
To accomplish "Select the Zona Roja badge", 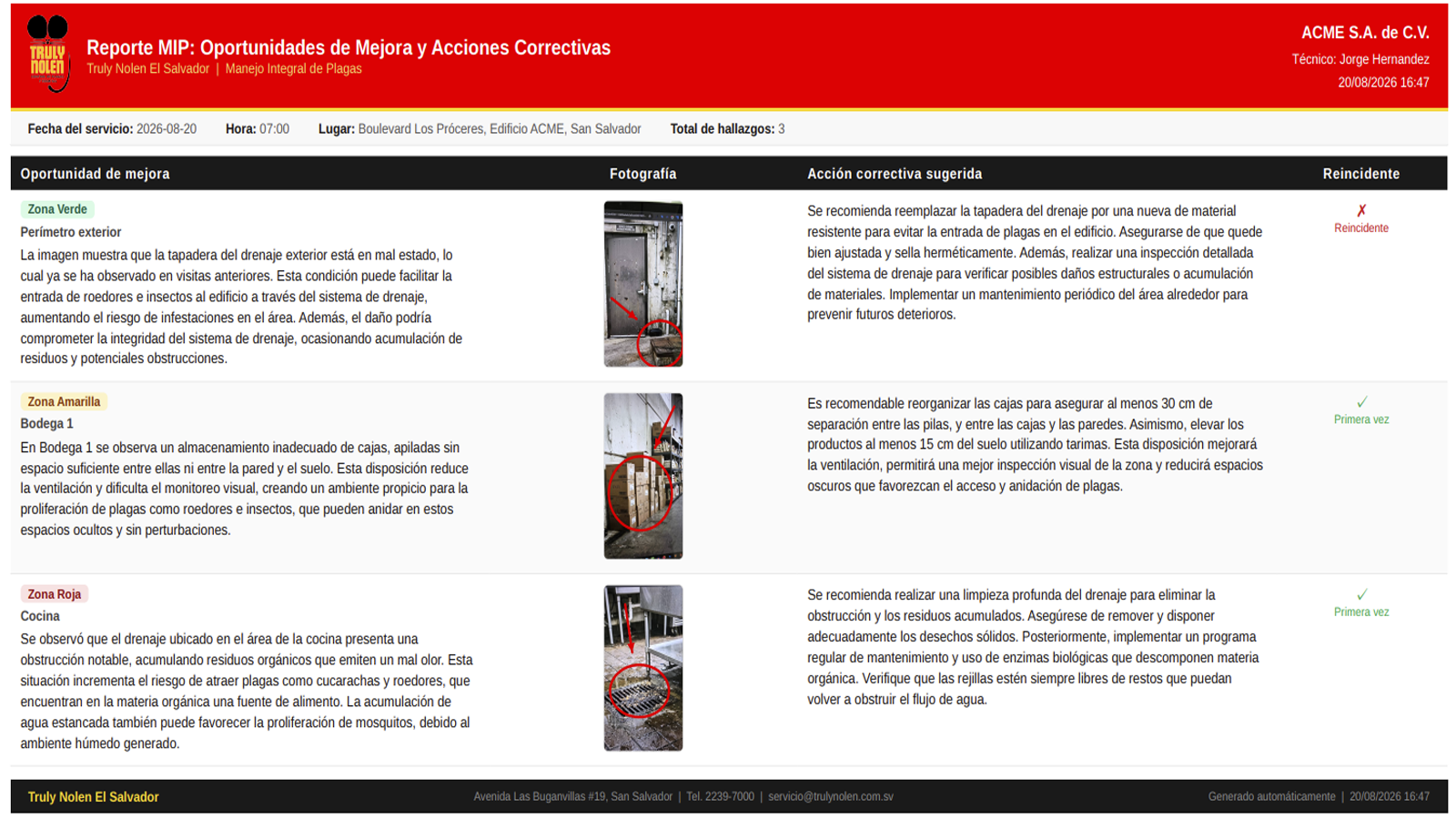I will point(55,594).
